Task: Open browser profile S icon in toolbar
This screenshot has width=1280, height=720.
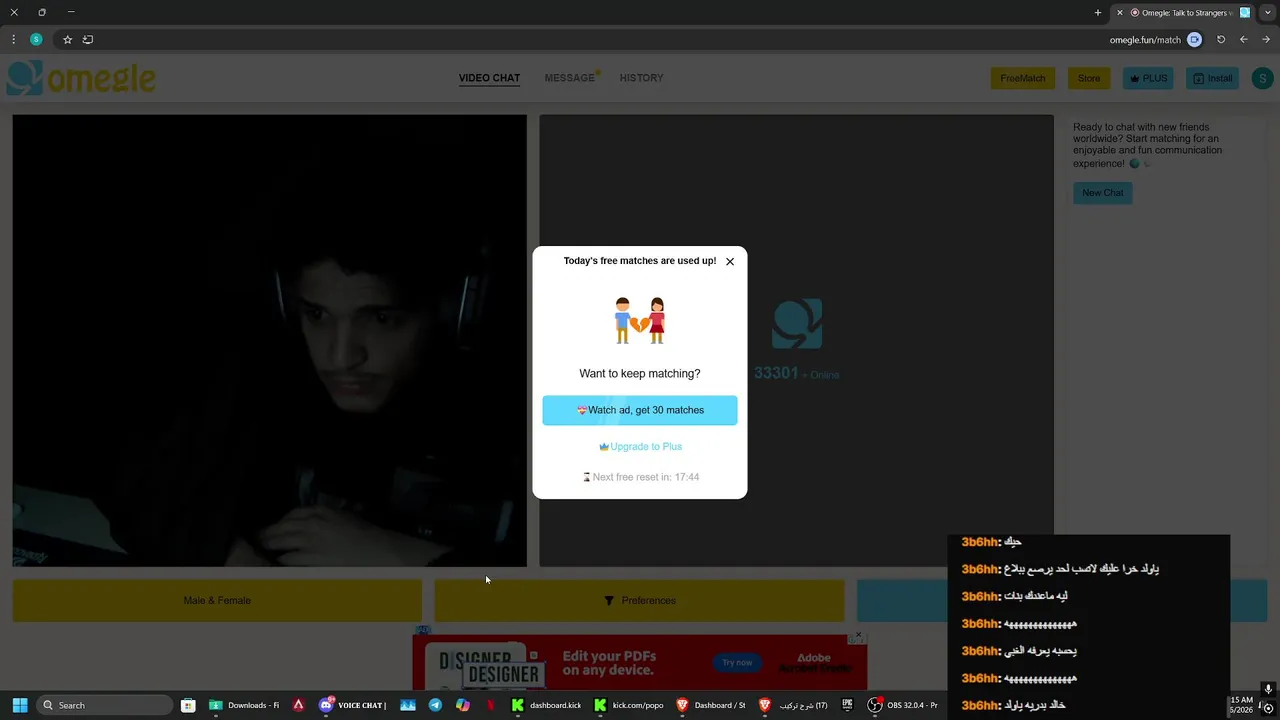Action: 36,40
